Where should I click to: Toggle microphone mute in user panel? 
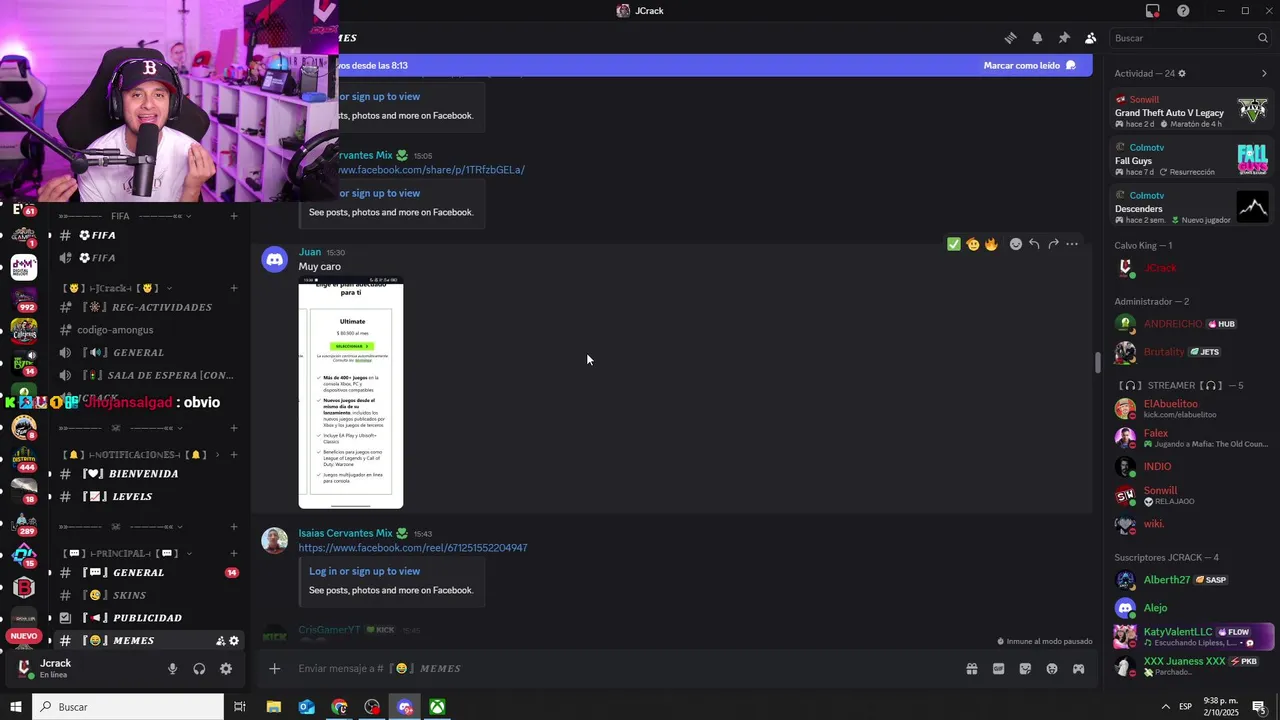pyautogui.click(x=172, y=669)
